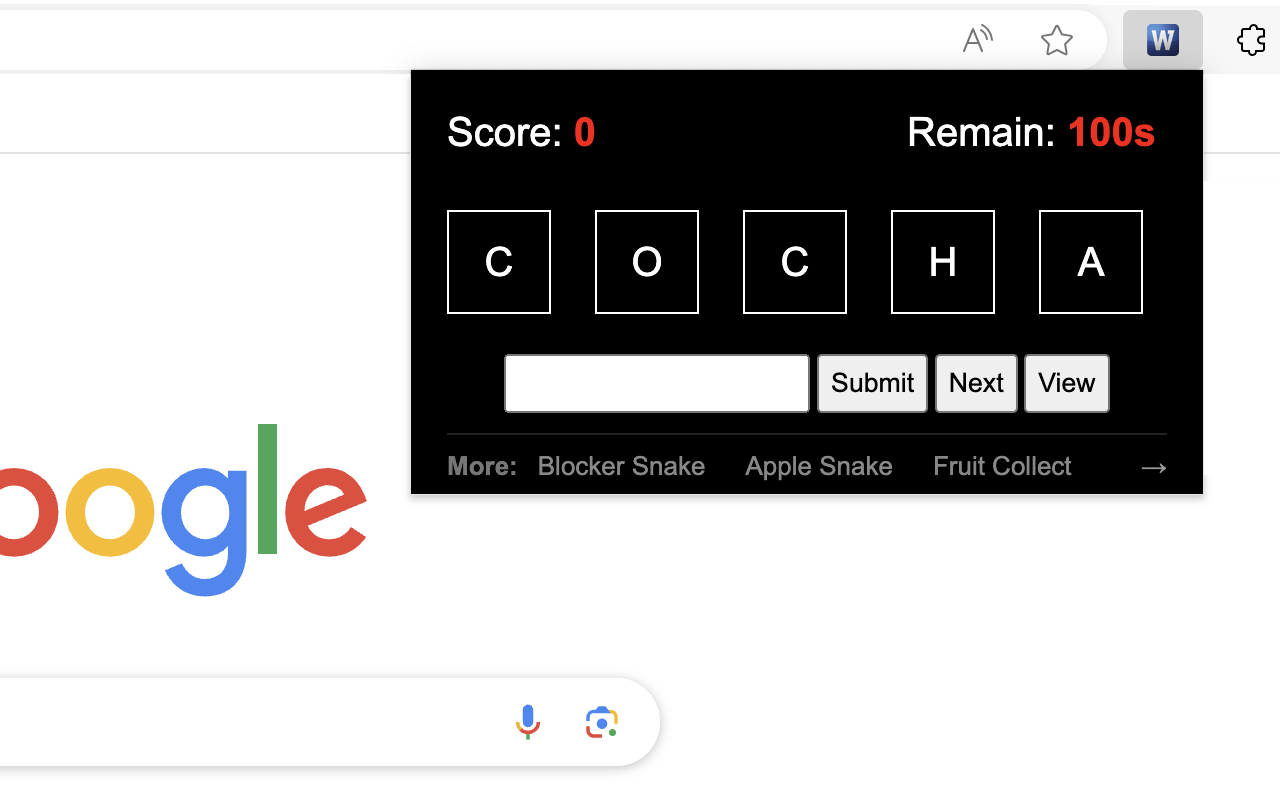Skip to the Next word
The width and height of the screenshot is (1280, 800).
pyautogui.click(x=976, y=383)
